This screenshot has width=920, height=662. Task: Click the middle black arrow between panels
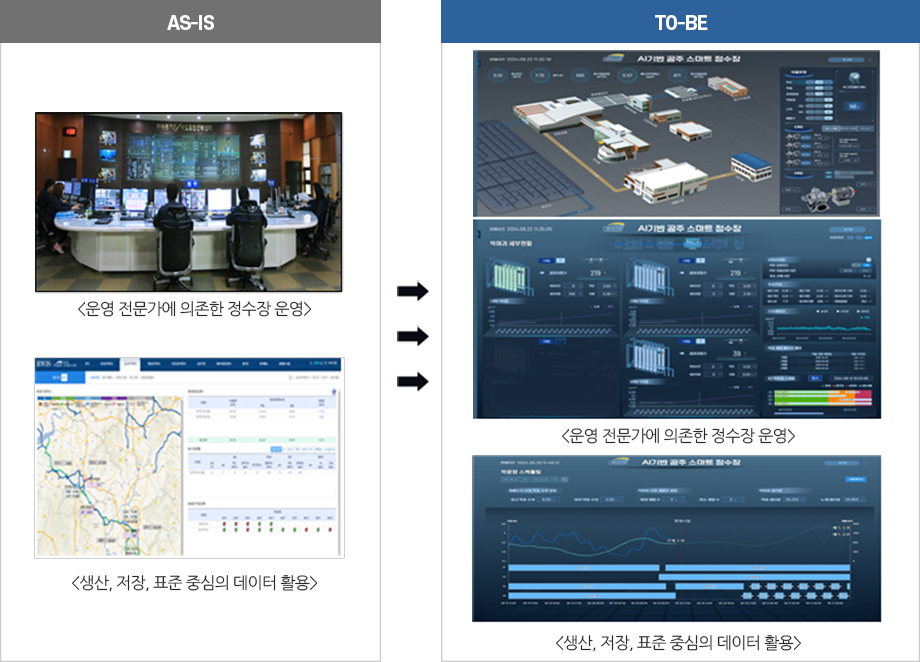tap(412, 337)
